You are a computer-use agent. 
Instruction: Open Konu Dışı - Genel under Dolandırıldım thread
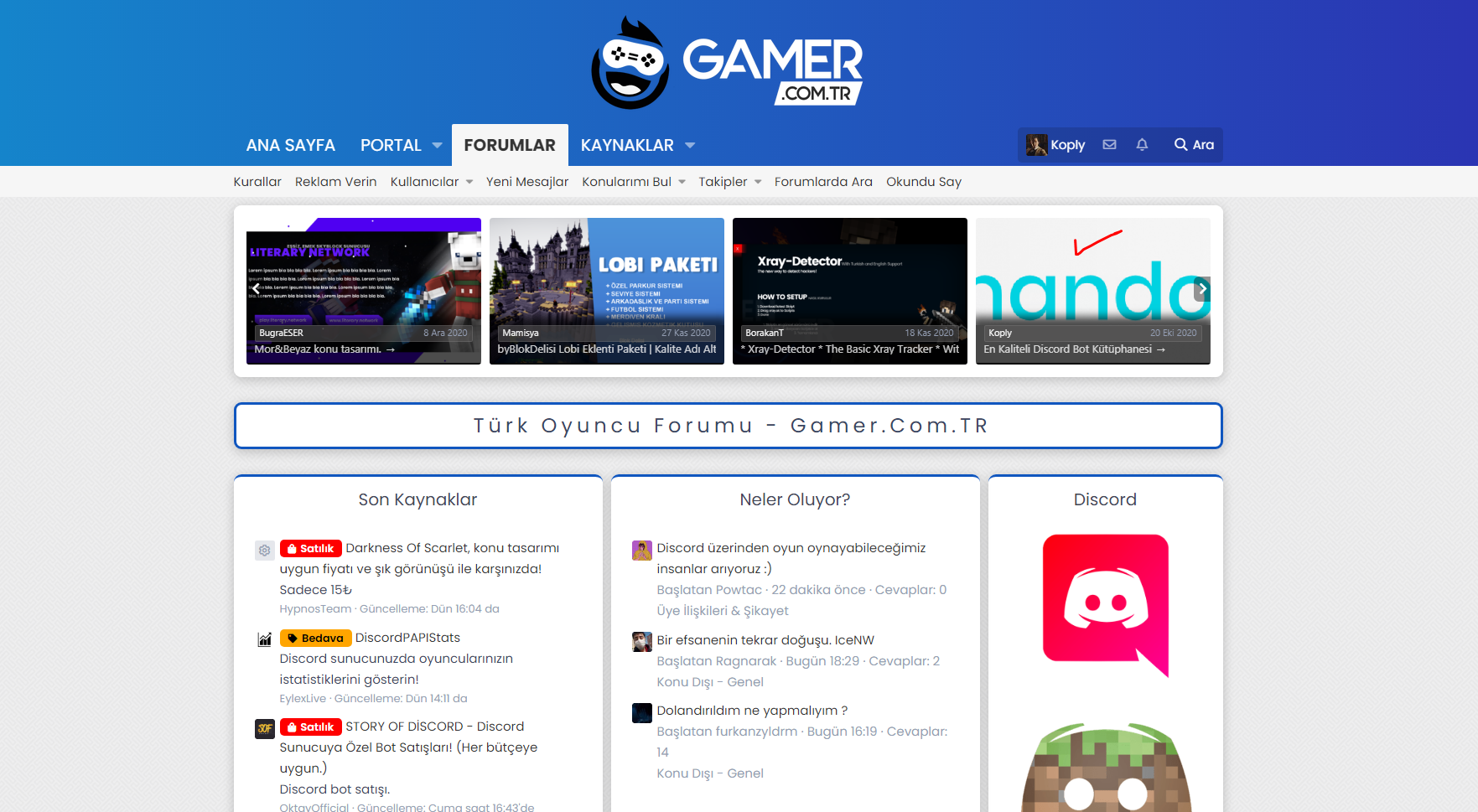pos(710,773)
